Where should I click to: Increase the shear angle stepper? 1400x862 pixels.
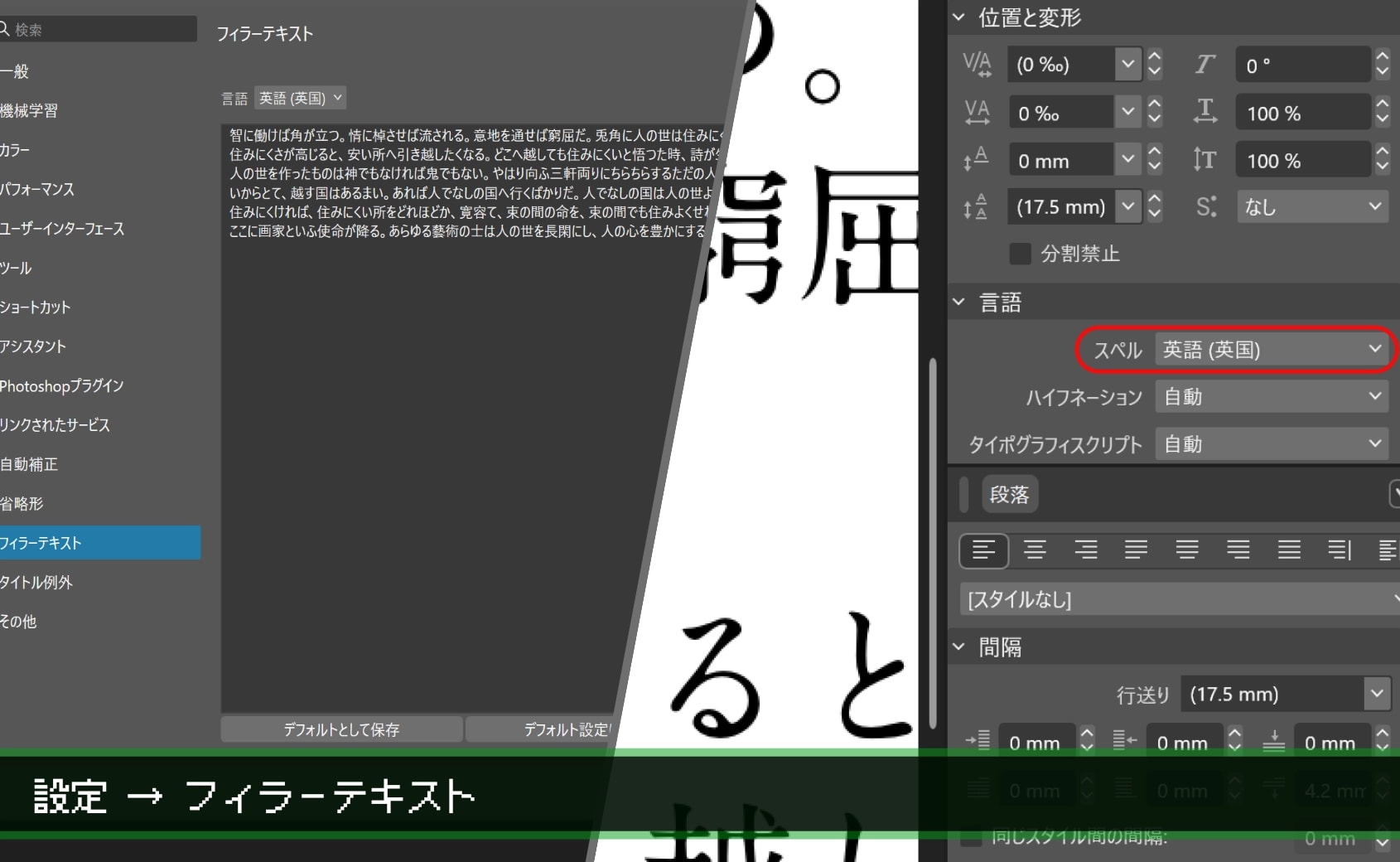(x=1382, y=56)
